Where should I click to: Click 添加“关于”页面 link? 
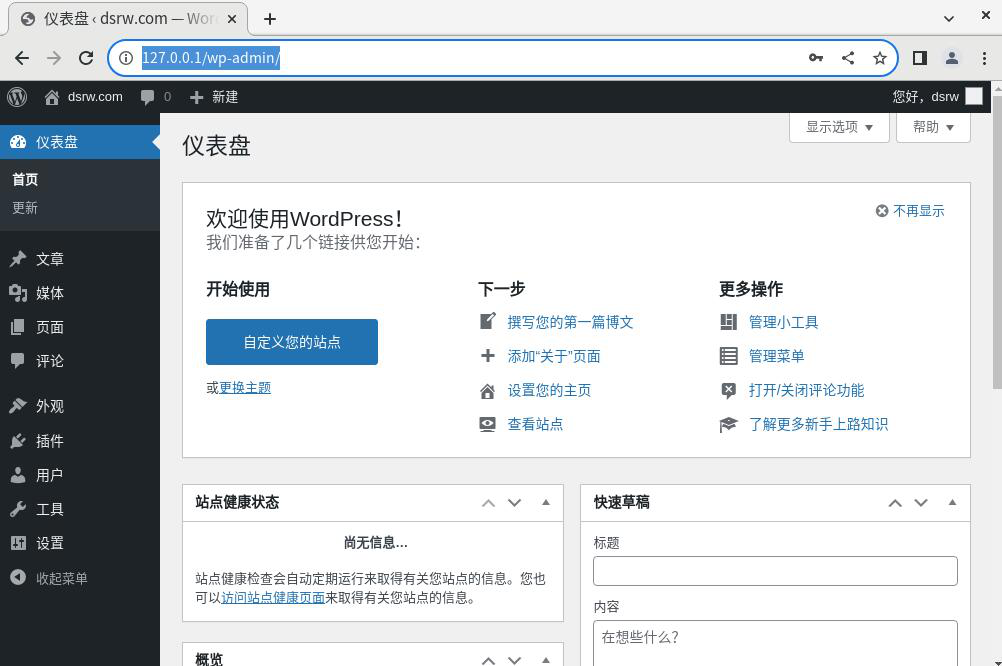pyautogui.click(x=554, y=356)
